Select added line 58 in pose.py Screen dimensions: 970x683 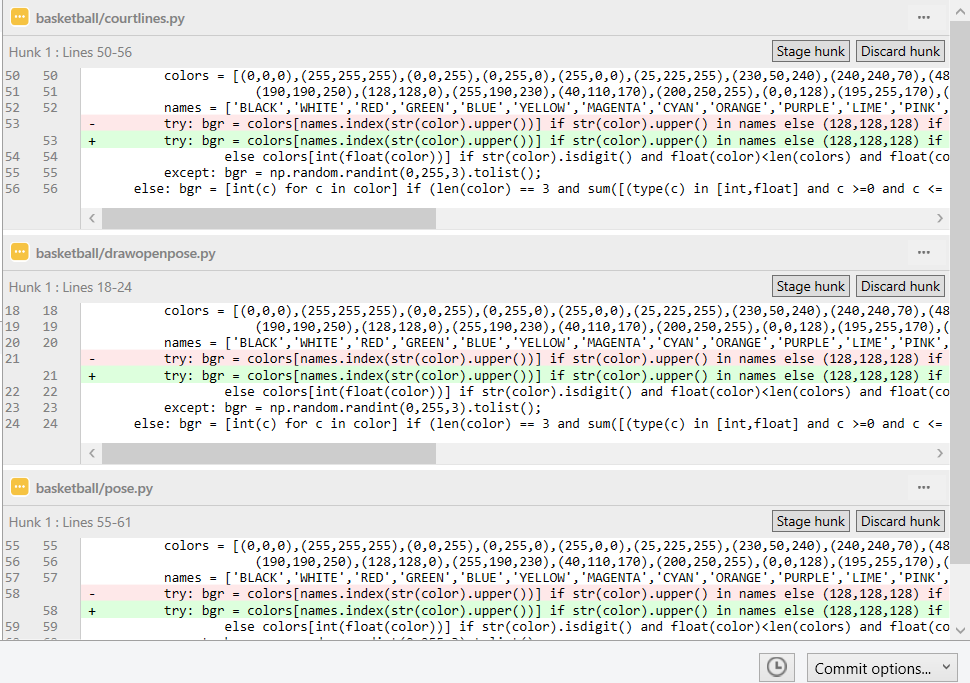(x=515, y=611)
